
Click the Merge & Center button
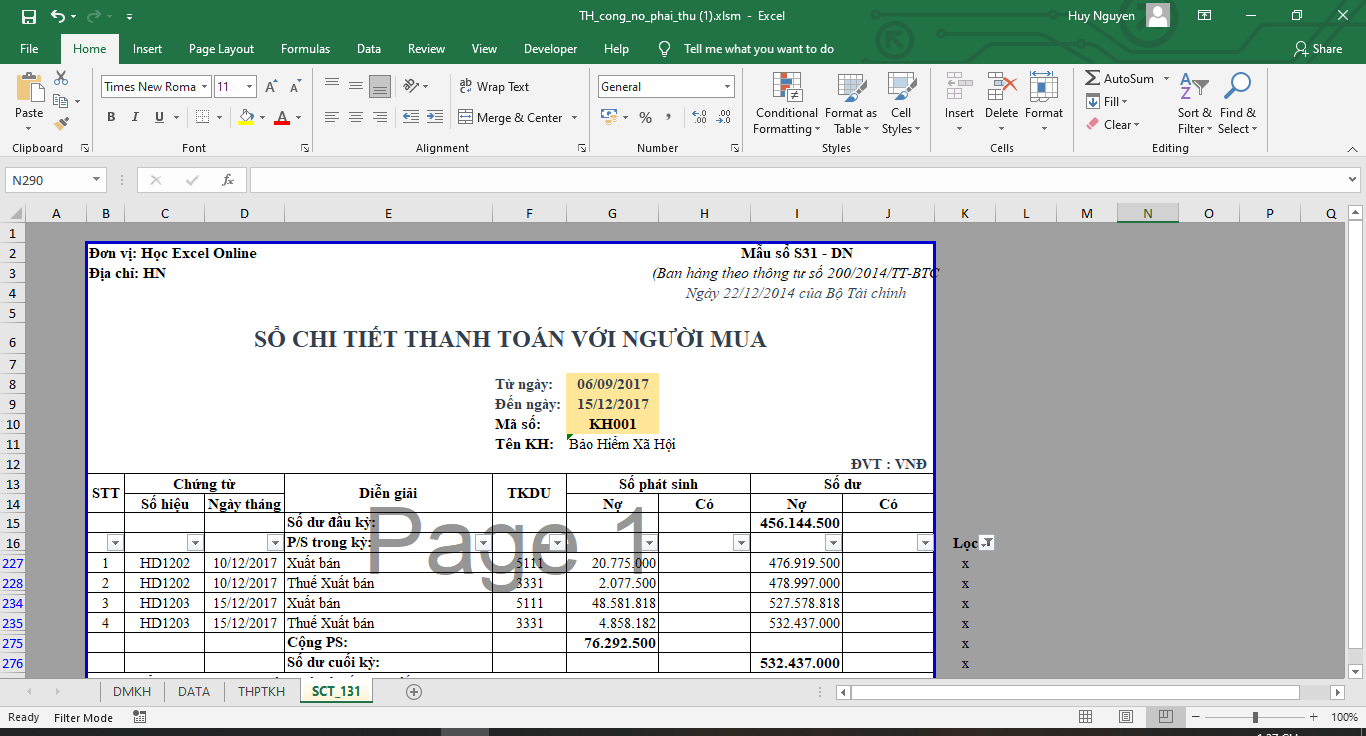(x=518, y=118)
